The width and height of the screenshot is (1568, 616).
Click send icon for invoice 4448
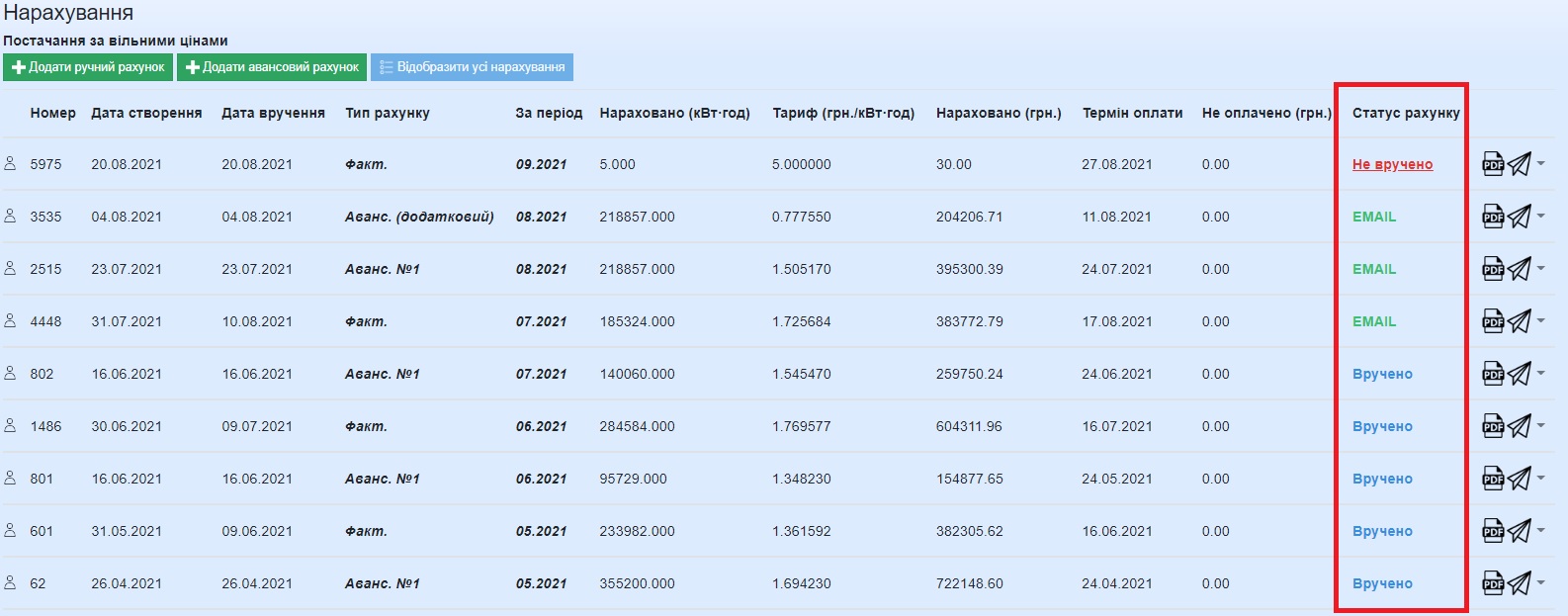coord(1519,321)
